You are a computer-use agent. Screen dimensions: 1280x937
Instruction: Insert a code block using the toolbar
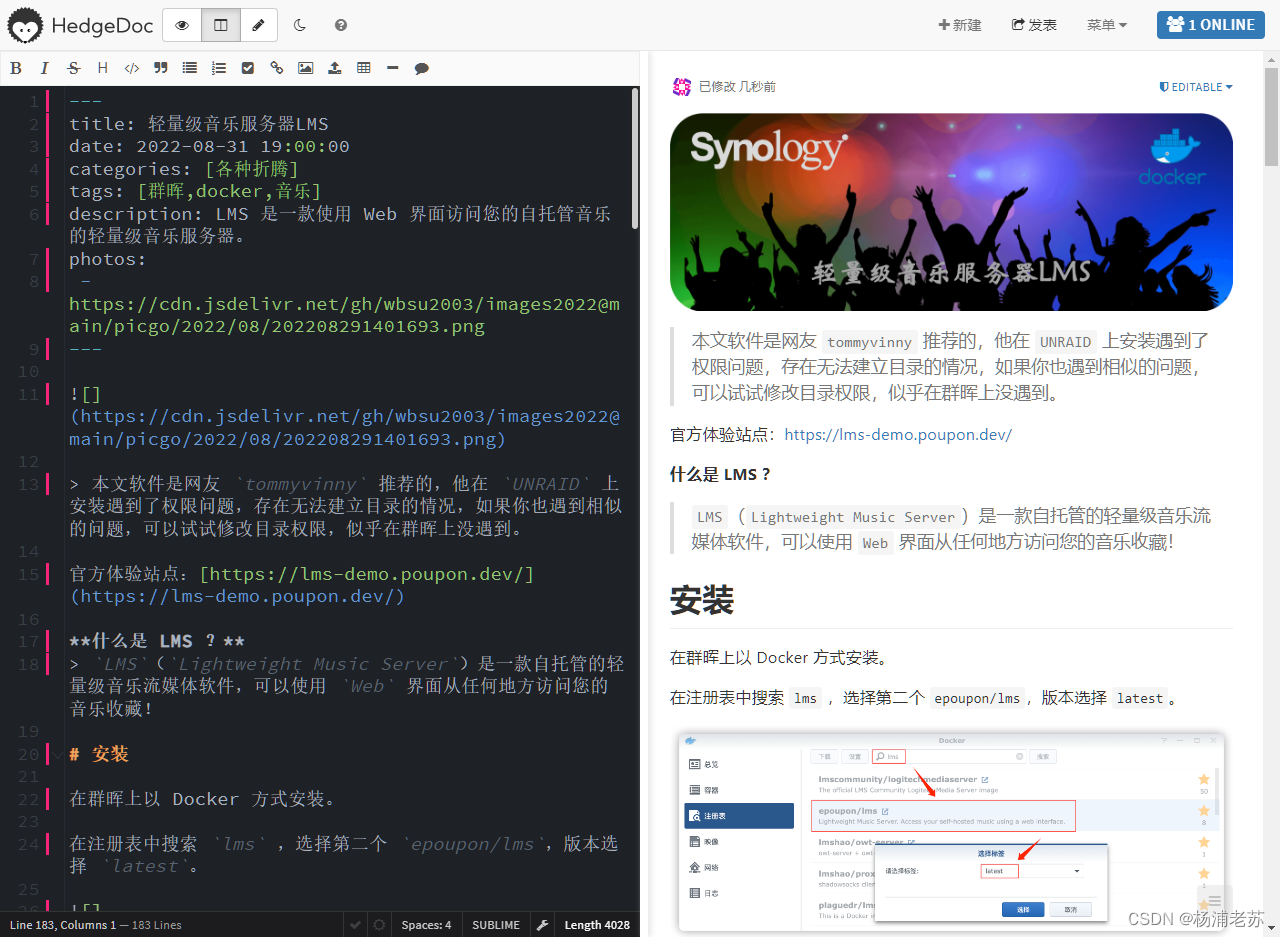[131, 68]
